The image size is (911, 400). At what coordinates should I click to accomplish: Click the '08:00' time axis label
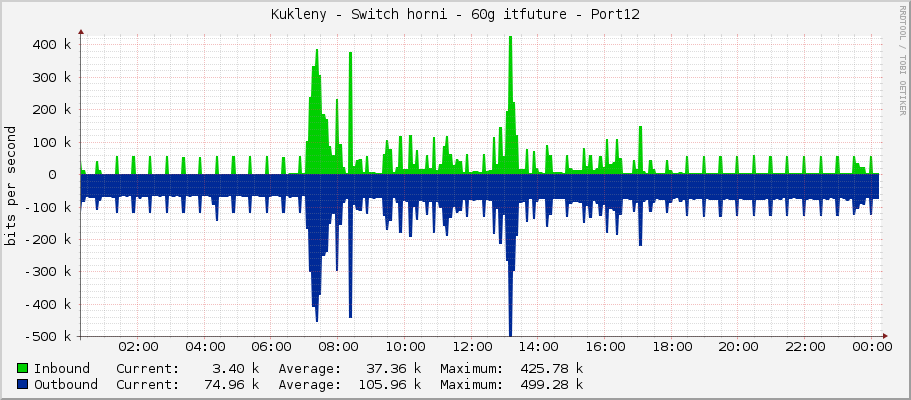point(338,347)
